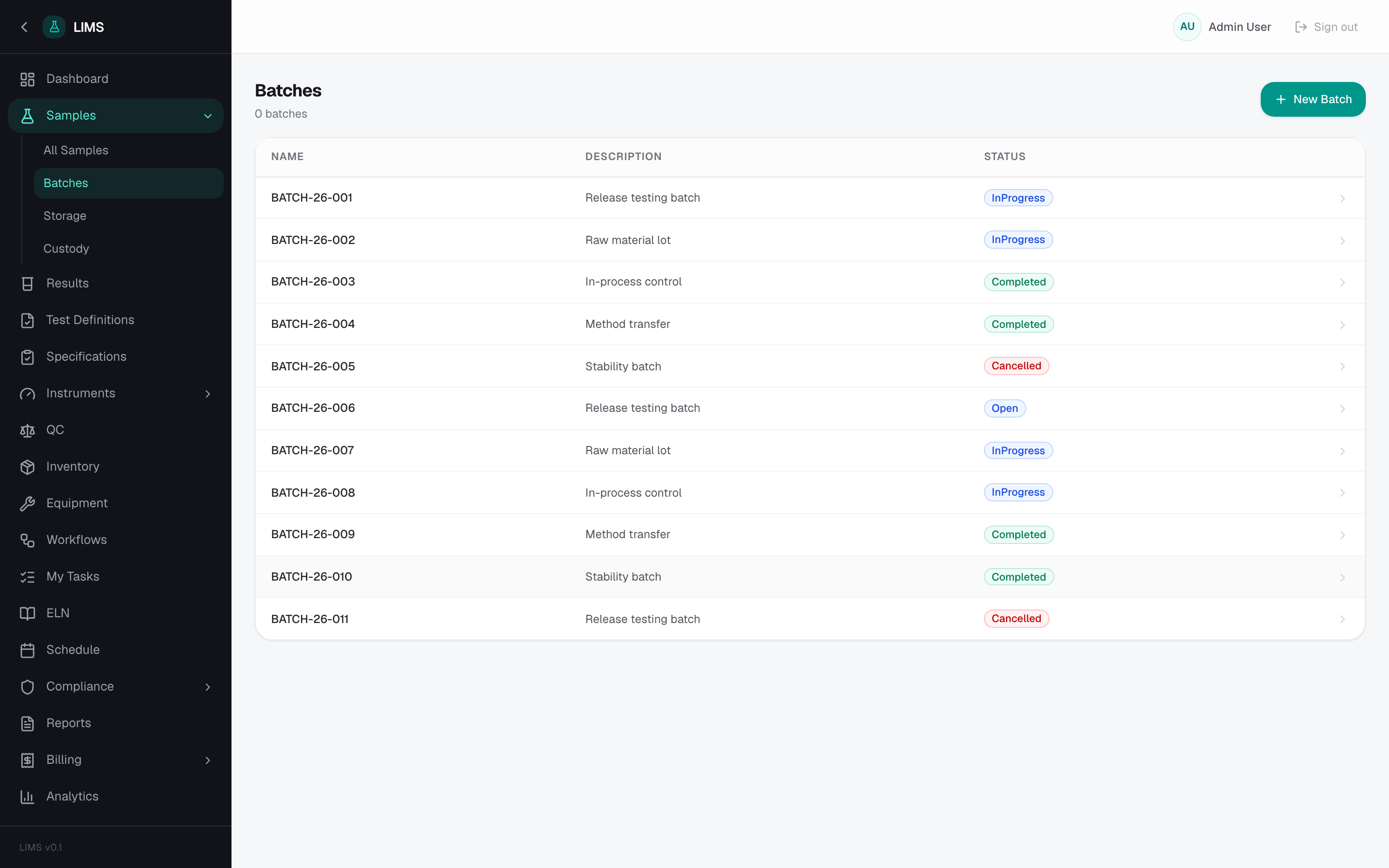
Task: Click the QC balance scale icon
Action: tap(27, 431)
